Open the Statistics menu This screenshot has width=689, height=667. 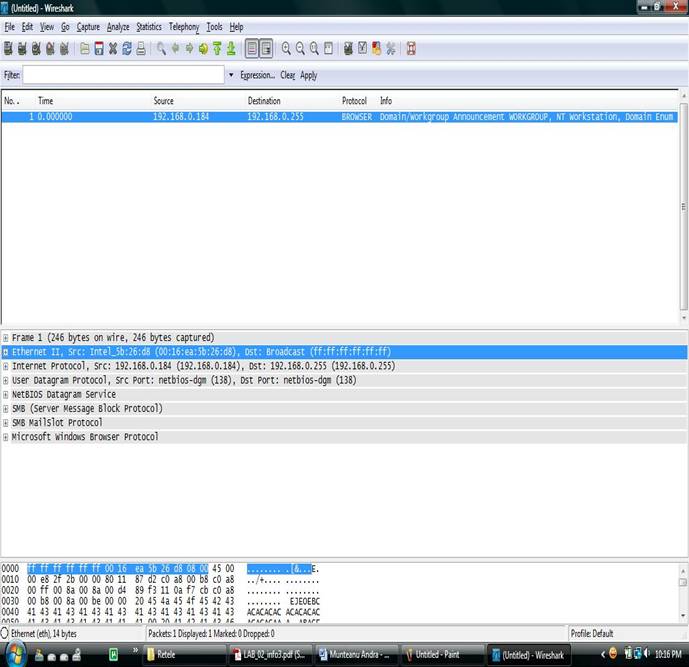(148, 27)
